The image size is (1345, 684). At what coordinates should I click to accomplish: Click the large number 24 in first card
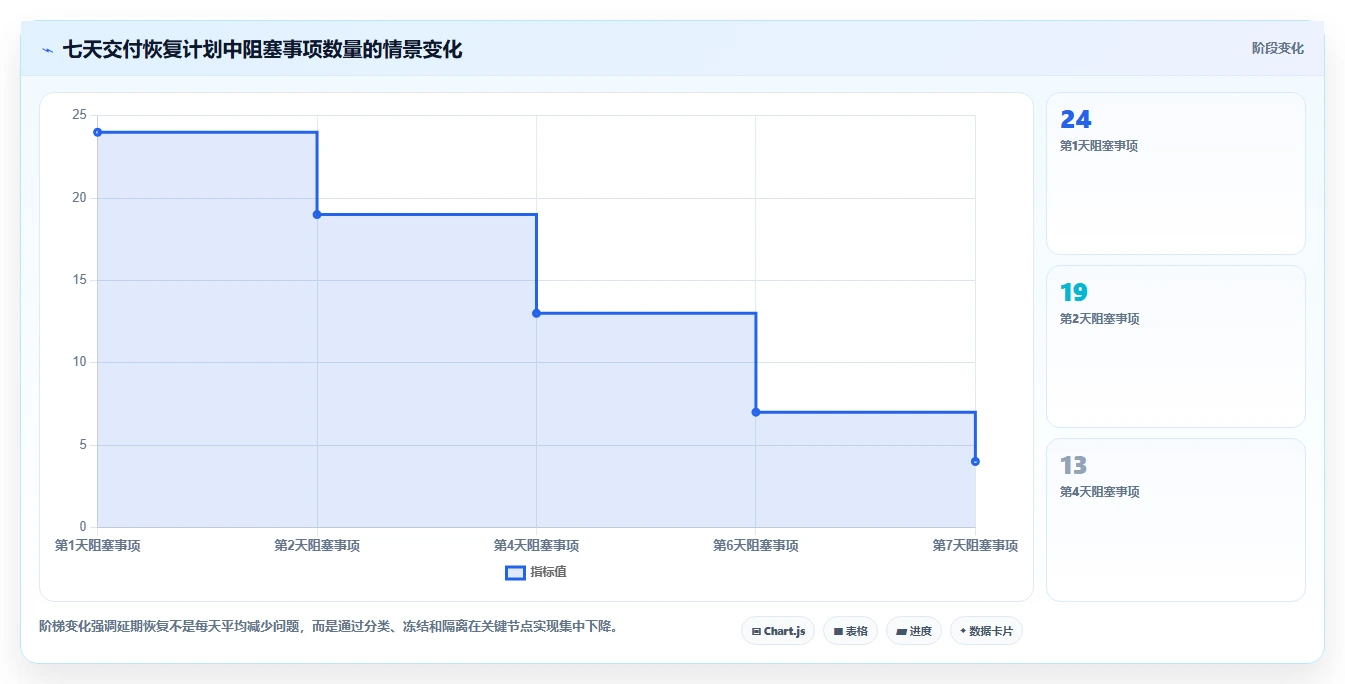(x=1075, y=120)
